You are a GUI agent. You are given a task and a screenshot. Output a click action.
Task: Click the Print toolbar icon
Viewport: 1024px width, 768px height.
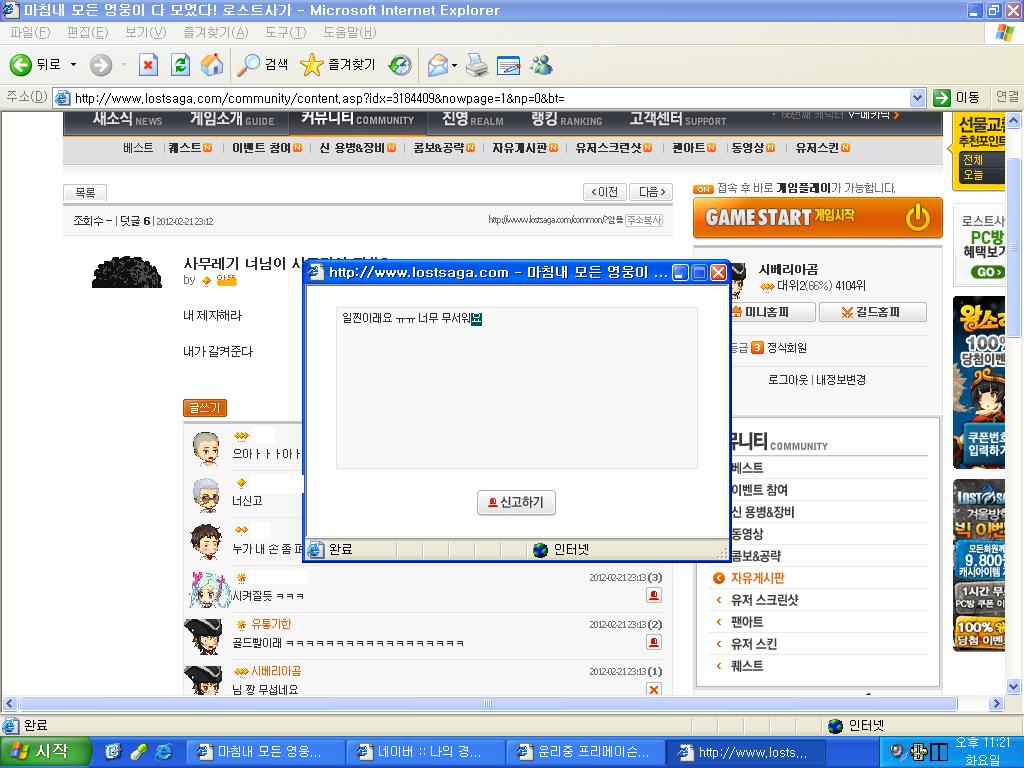(477, 65)
